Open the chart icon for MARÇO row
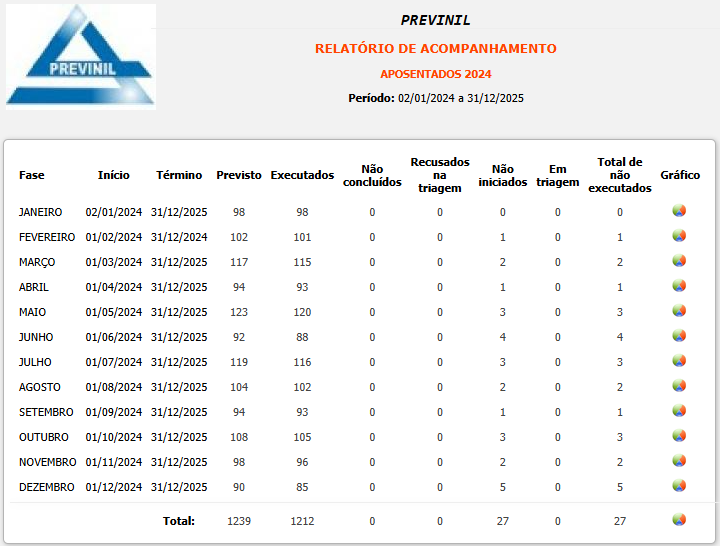 click(679, 261)
